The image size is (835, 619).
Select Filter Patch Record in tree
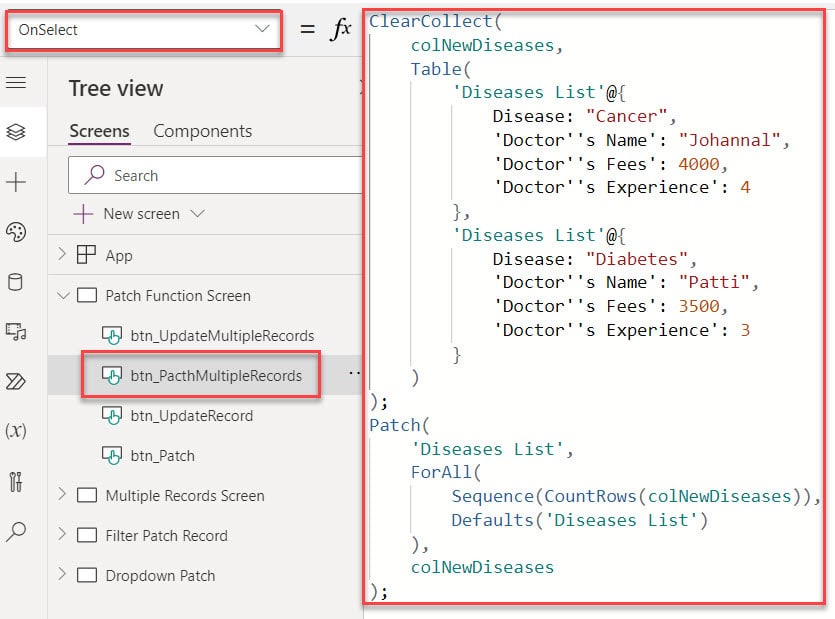[x=166, y=535]
